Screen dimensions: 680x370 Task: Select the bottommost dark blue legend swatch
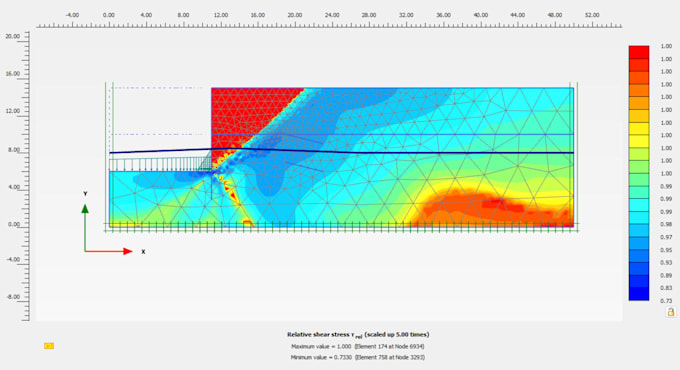point(639,294)
